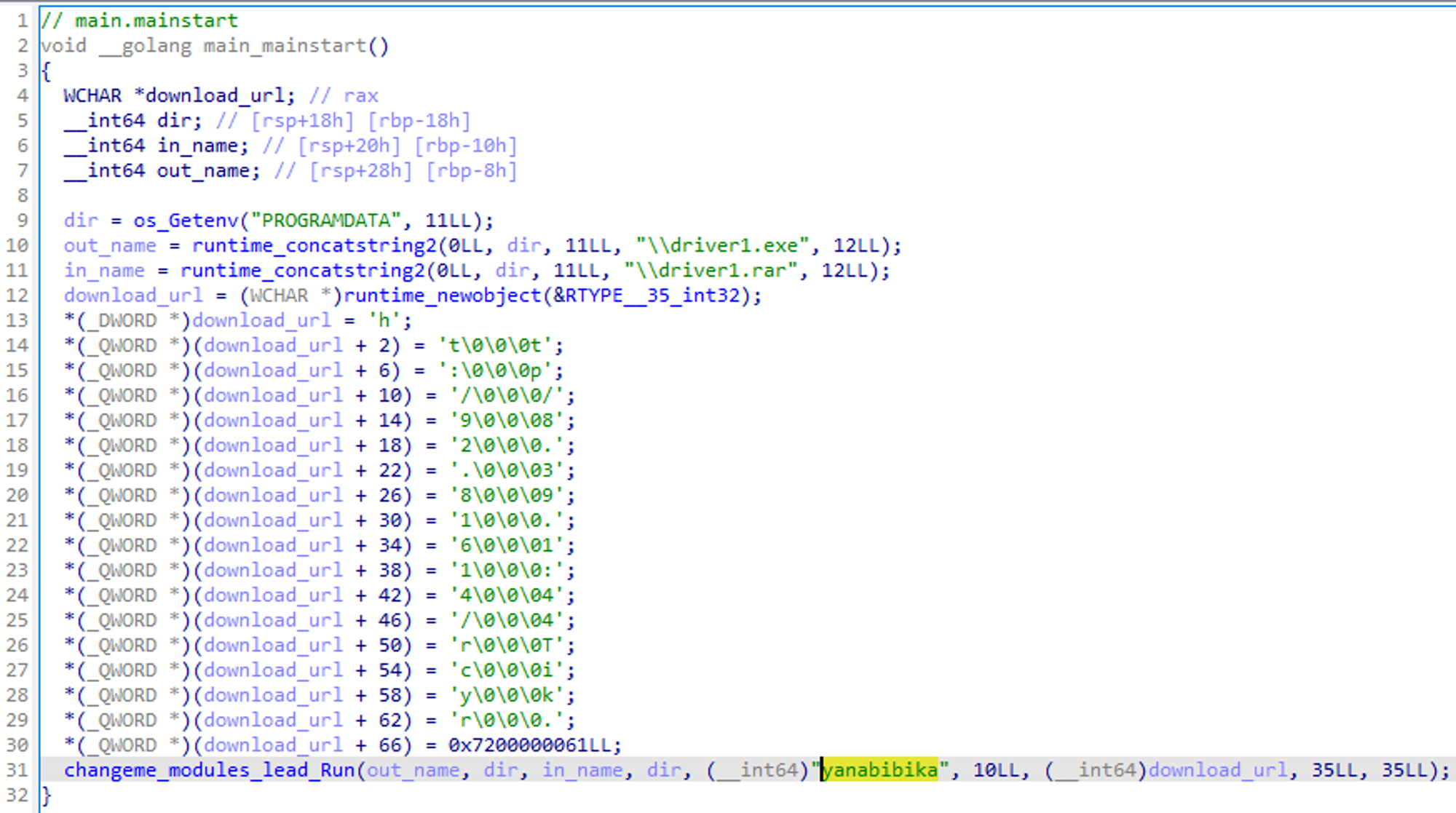Click os_Getenv function name
This screenshot has height=813, width=1456.
pyautogui.click(x=186, y=221)
